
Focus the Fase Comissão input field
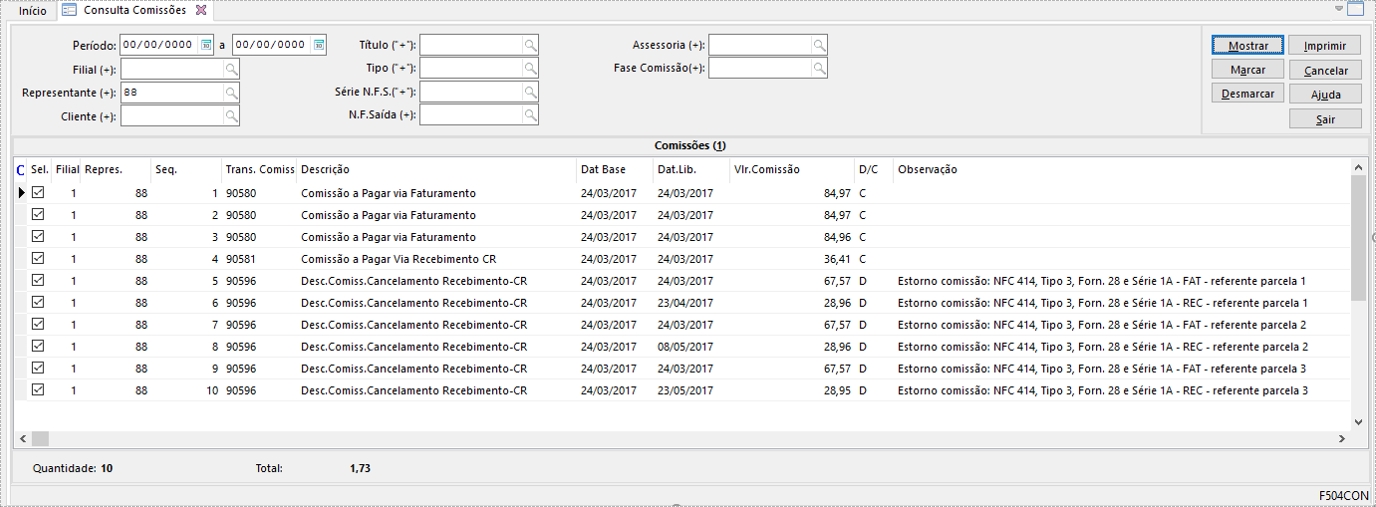760,68
